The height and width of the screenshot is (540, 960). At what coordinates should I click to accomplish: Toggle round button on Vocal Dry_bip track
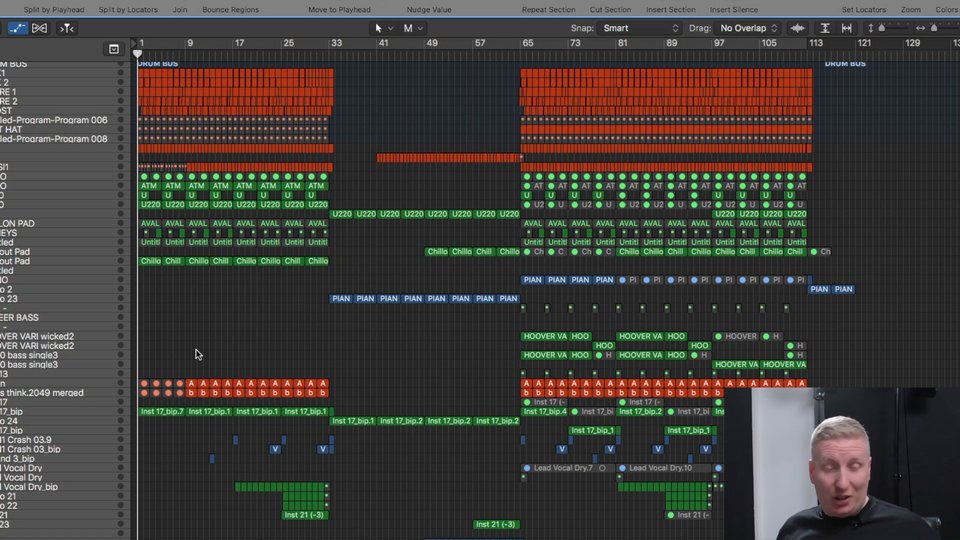(121, 487)
